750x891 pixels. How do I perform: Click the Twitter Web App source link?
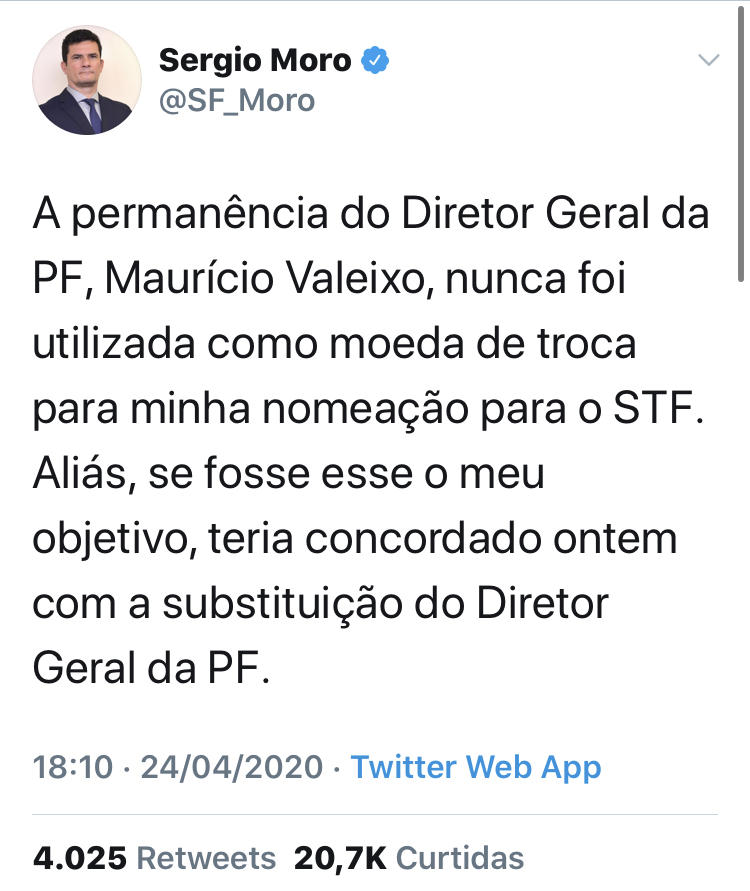476,768
